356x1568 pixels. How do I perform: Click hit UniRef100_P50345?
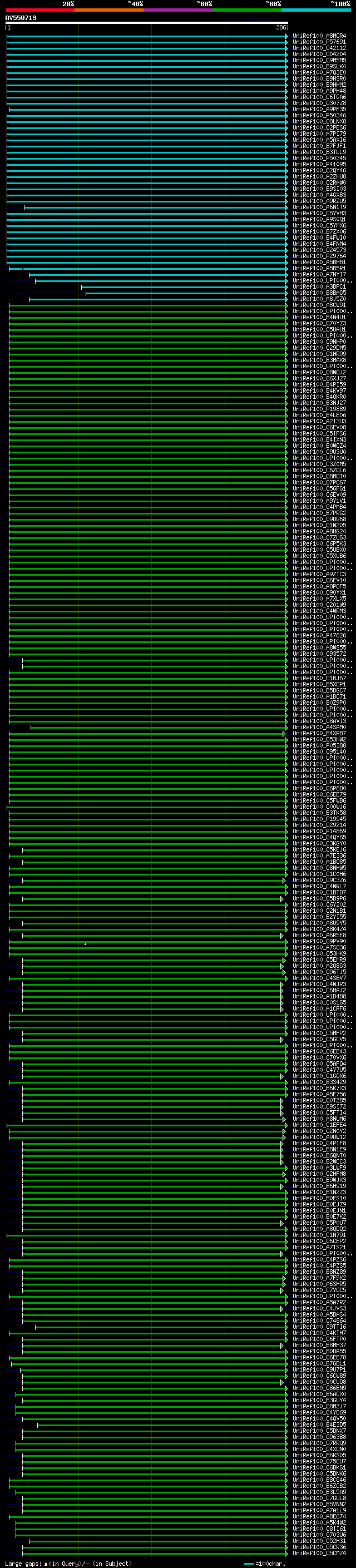(319, 159)
